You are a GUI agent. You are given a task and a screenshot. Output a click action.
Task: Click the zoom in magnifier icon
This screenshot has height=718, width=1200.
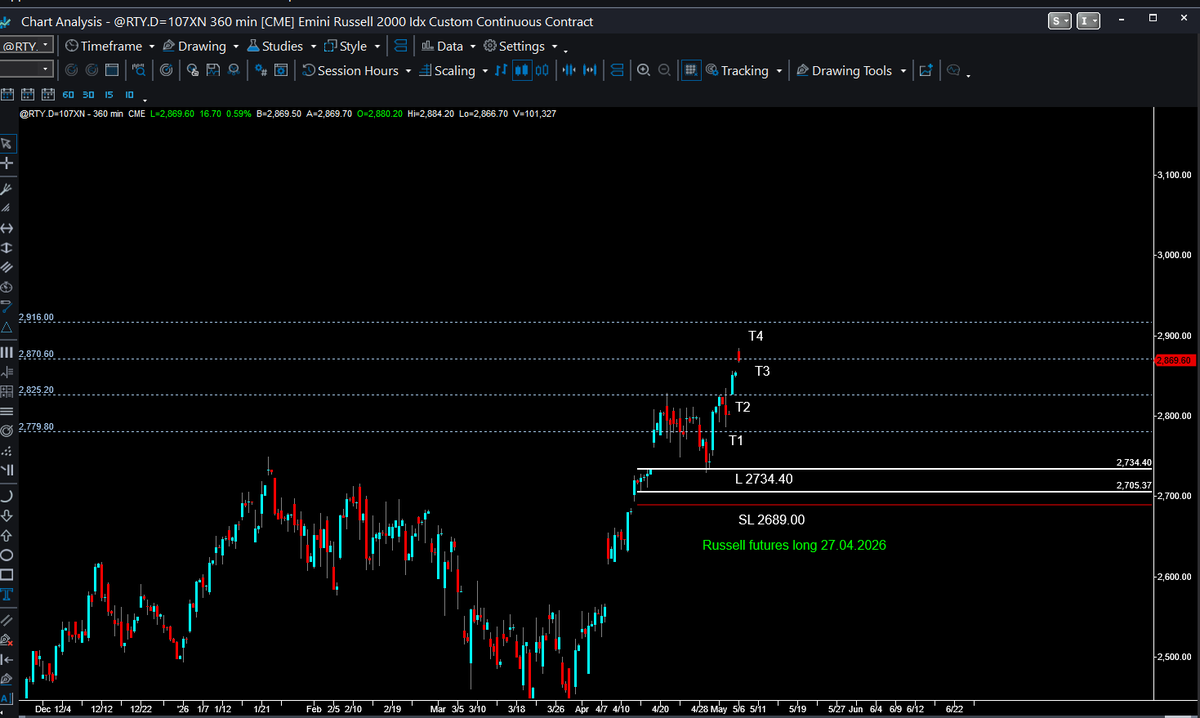pos(643,71)
